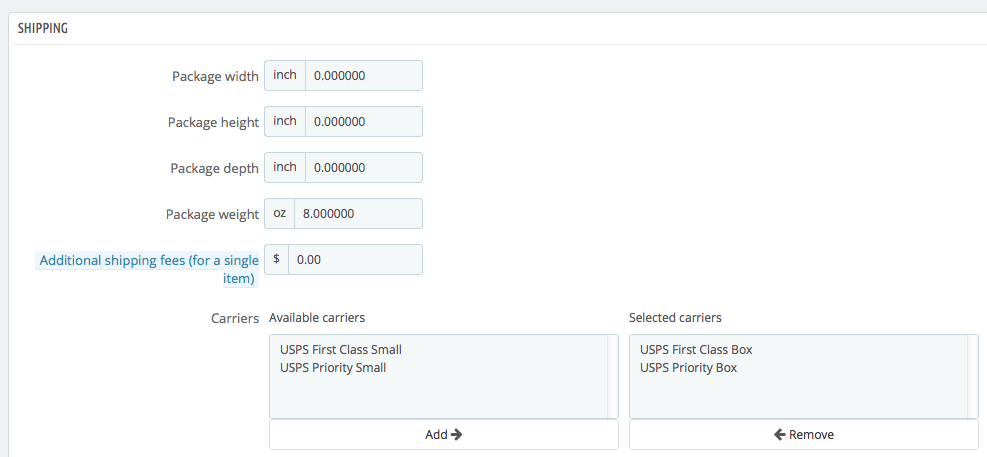This screenshot has width=987, height=457.
Task: Click the SHIPPING panel header
Action: point(498,29)
